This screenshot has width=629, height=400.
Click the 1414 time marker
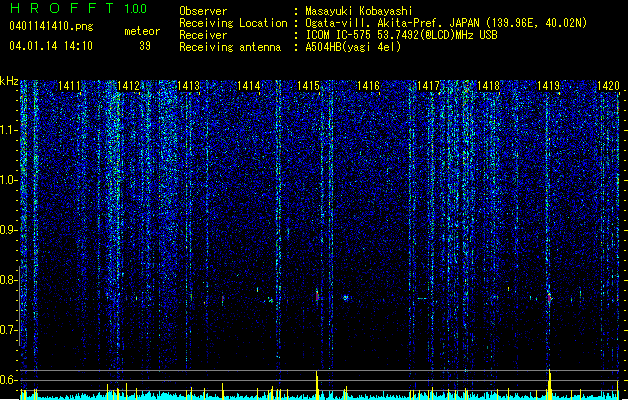pos(248,85)
